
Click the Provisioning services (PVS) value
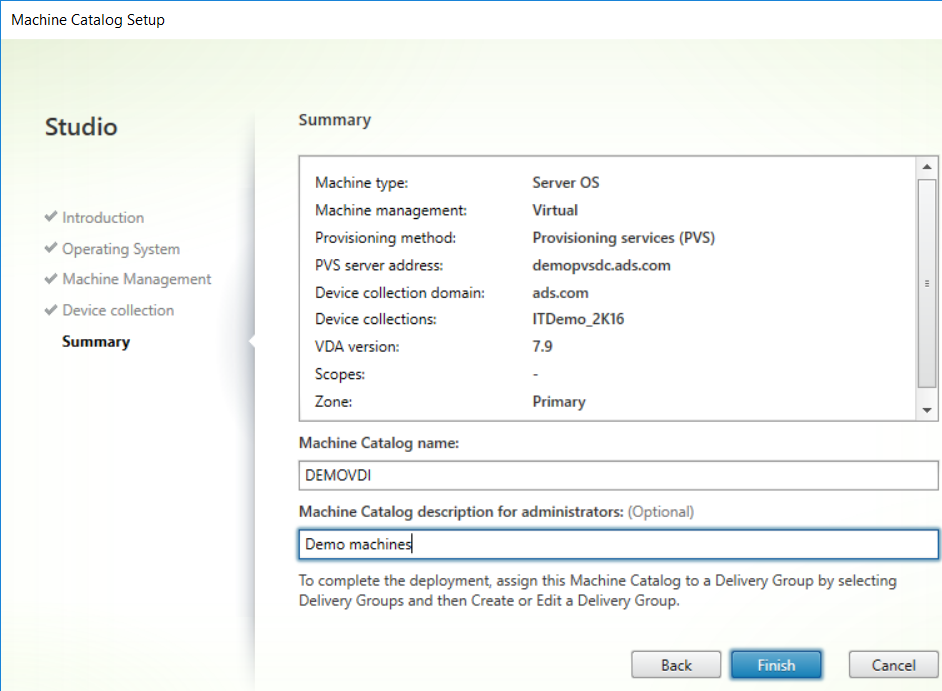point(624,238)
